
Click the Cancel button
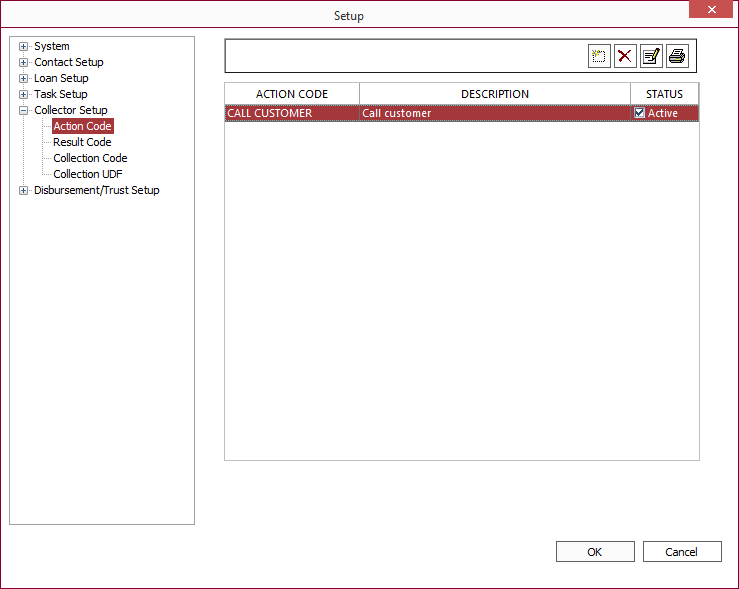pyautogui.click(x=682, y=551)
